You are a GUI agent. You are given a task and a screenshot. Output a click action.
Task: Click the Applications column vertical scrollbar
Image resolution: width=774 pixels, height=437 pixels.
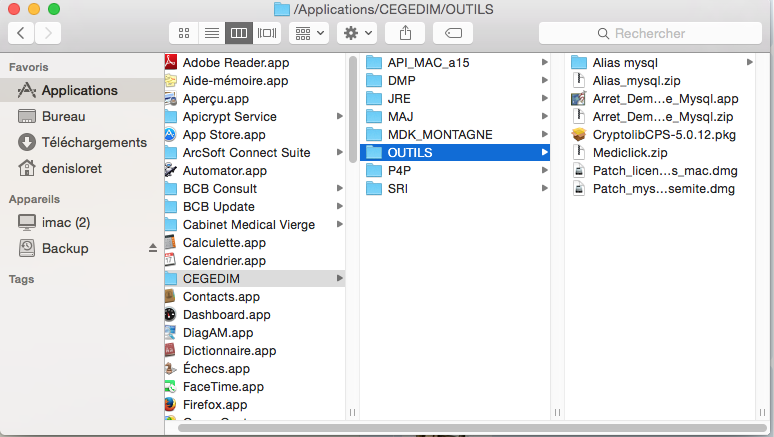click(x=352, y=109)
